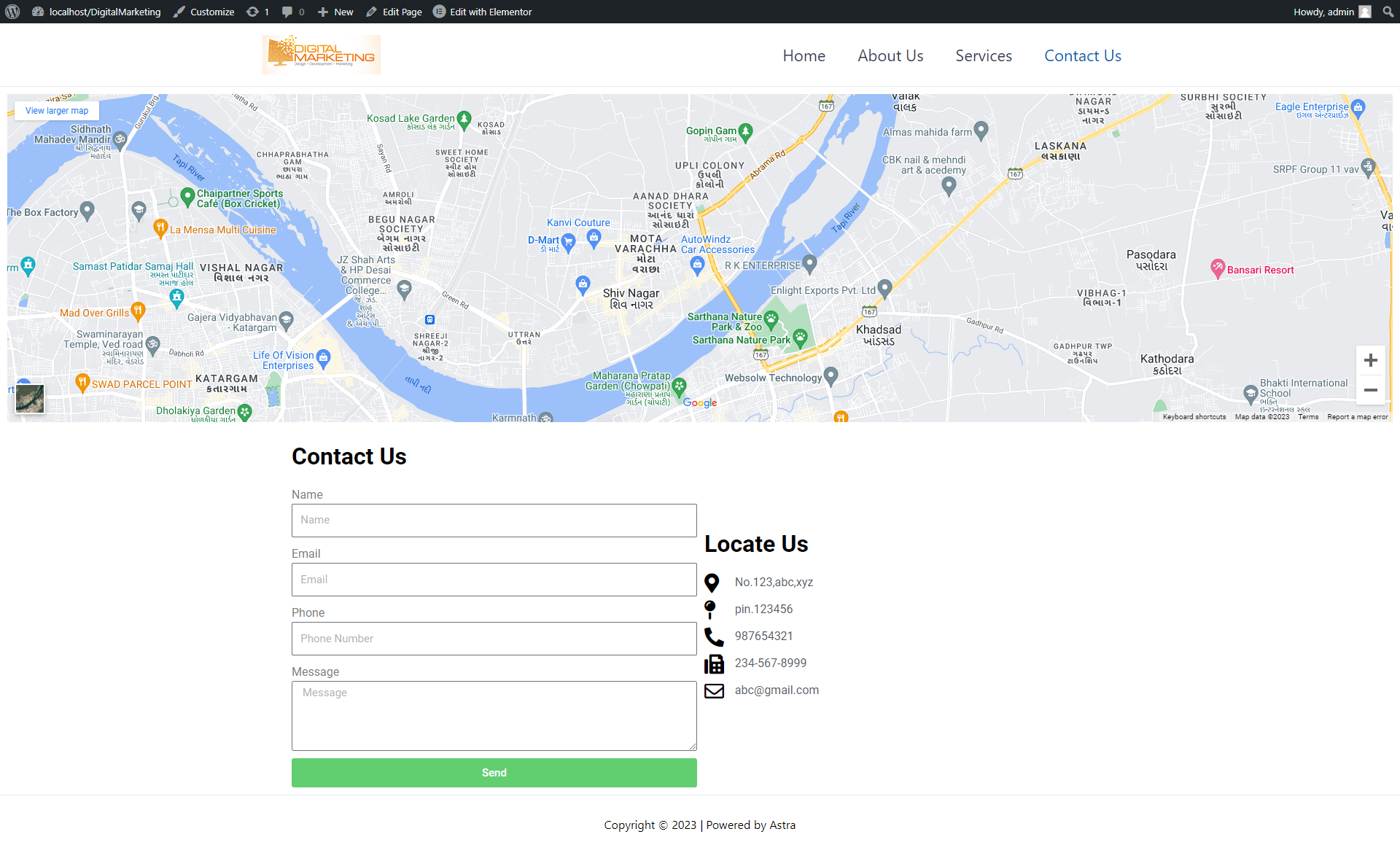Click the Sarthana Nature Park marker
Screen dimensions: 1400x853
pyautogui.click(x=800, y=338)
